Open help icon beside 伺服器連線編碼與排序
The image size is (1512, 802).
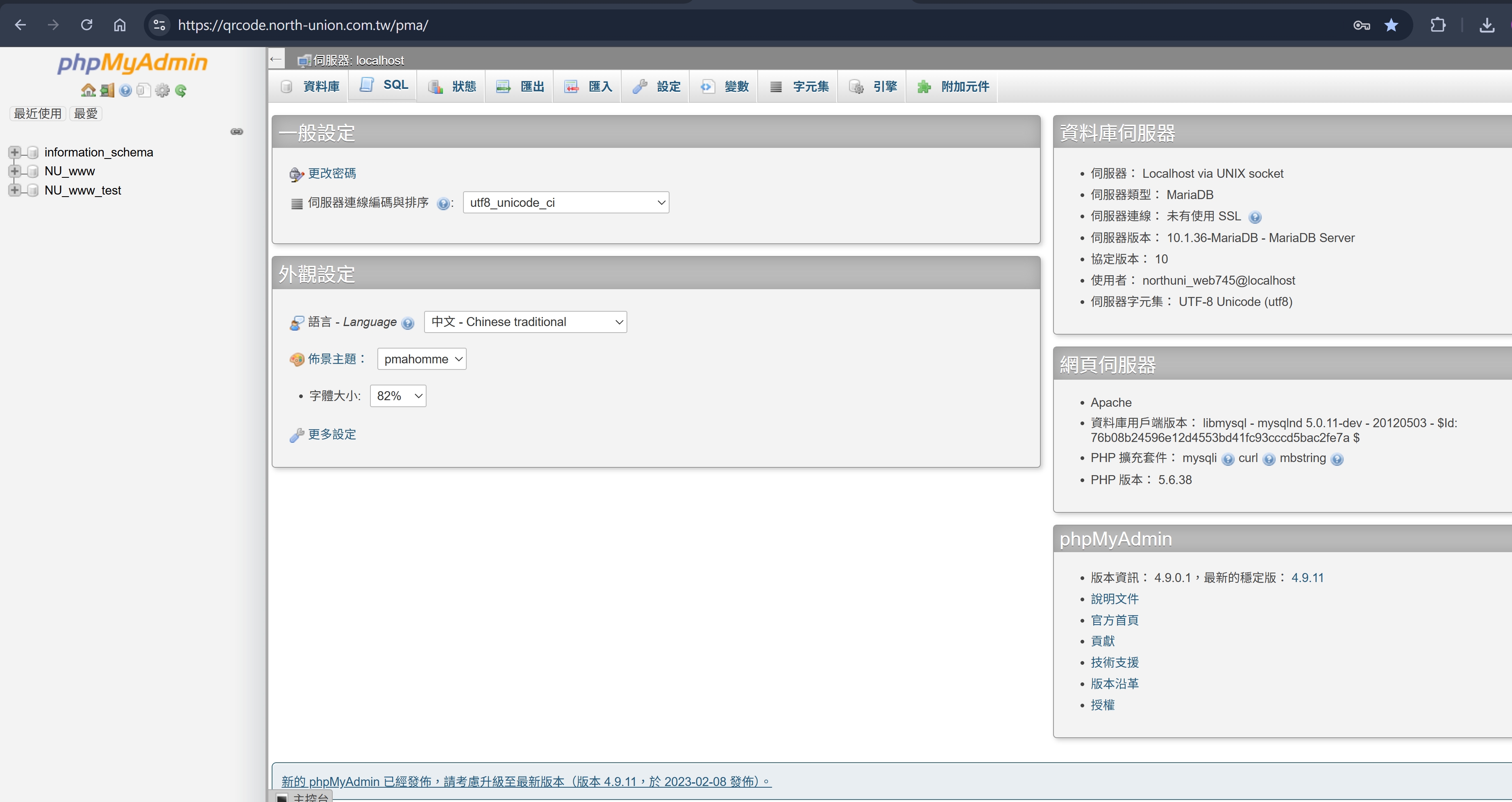[443, 204]
